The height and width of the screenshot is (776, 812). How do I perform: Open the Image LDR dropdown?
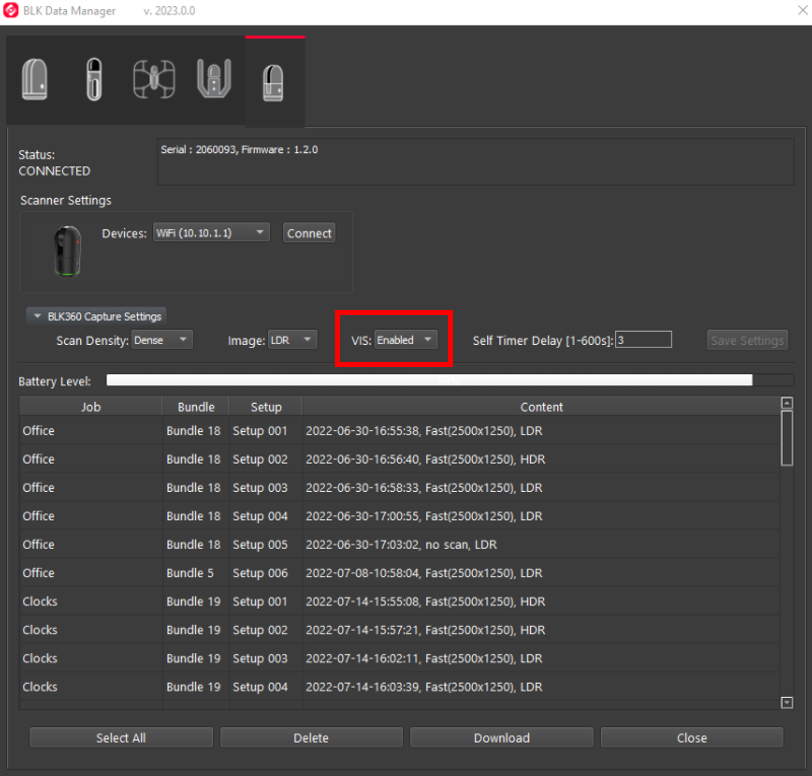tap(292, 339)
